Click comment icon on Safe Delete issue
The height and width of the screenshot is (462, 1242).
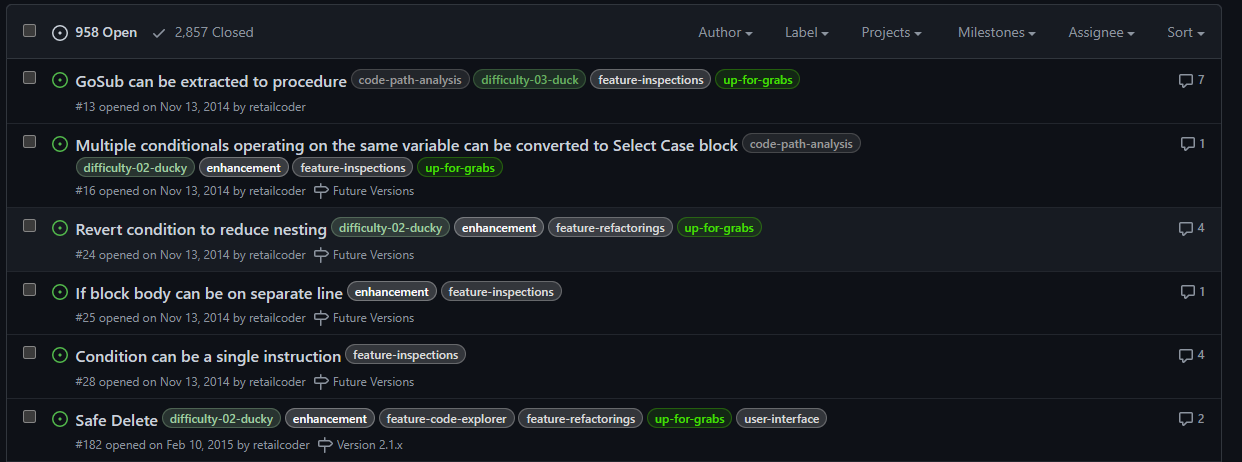pos(1186,419)
